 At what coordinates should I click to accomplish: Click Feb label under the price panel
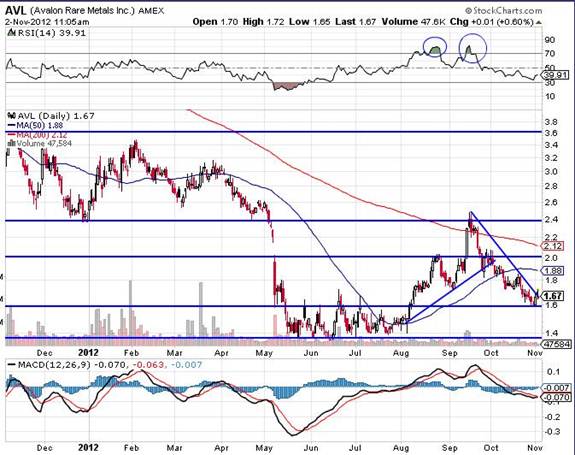coord(131,353)
